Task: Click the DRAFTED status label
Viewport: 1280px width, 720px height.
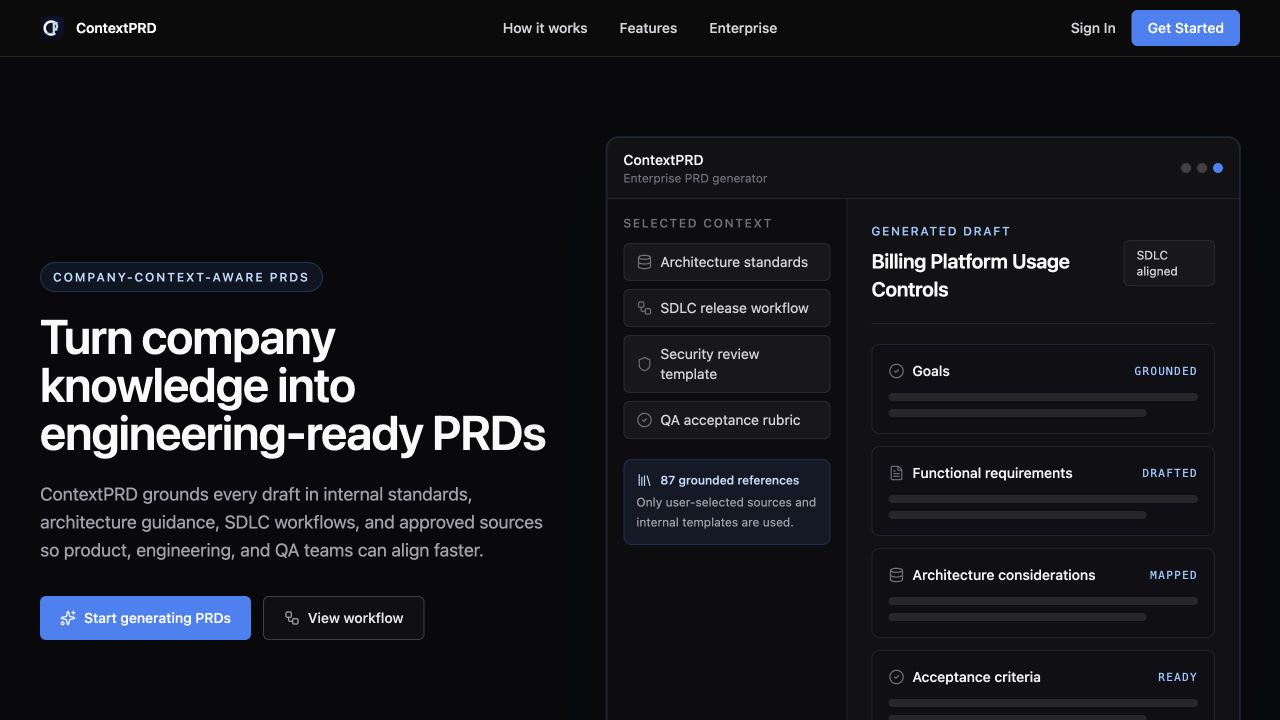Action: click(x=1169, y=473)
